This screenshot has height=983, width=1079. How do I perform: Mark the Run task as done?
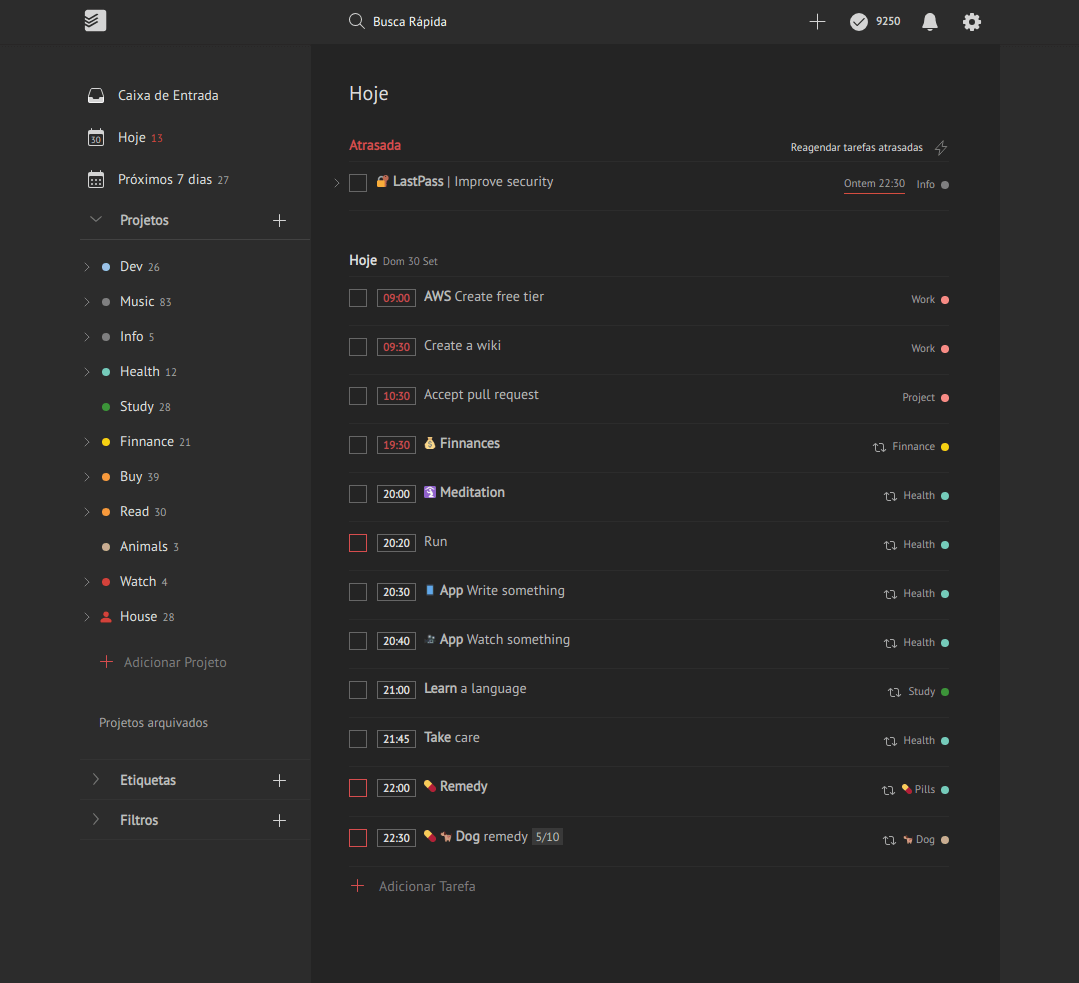(x=357, y=542)
